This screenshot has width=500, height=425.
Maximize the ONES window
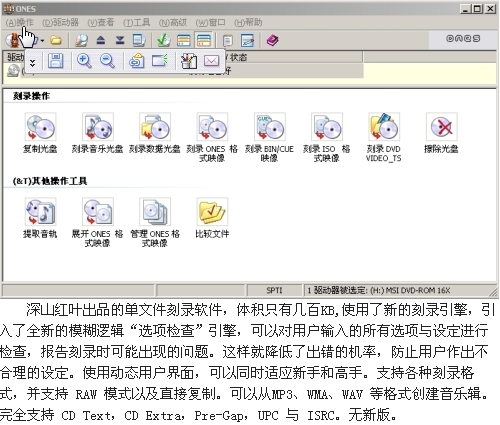tap(477, 9)
